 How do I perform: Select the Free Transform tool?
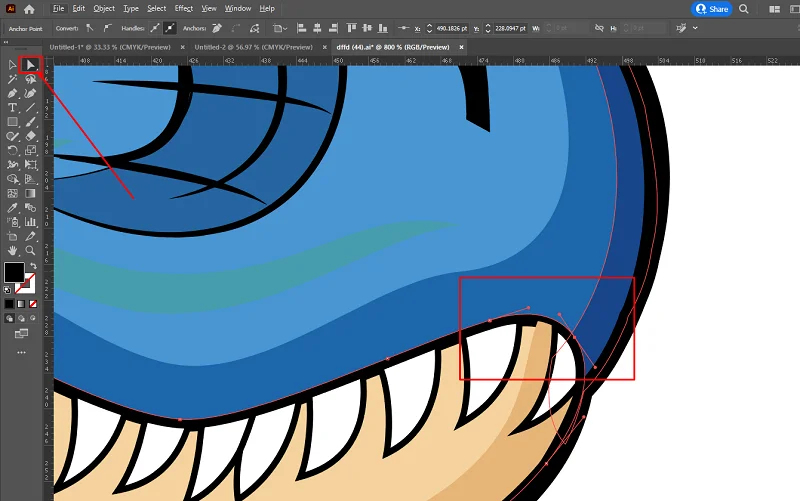(31, 165)
